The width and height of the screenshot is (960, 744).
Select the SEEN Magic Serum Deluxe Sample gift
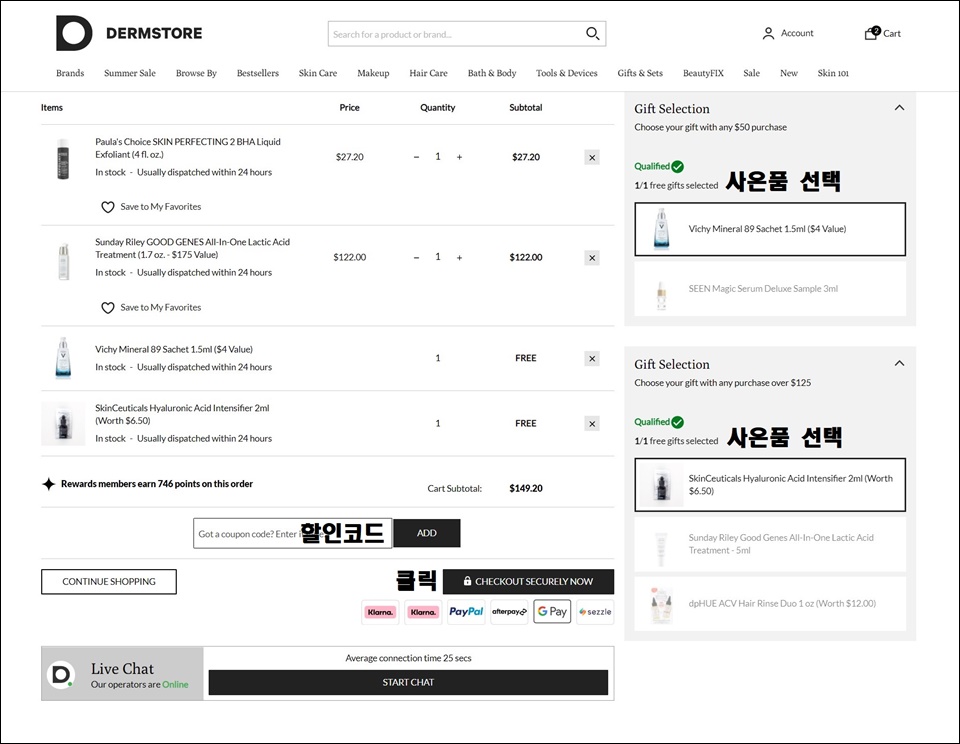[x=770, y=289]
